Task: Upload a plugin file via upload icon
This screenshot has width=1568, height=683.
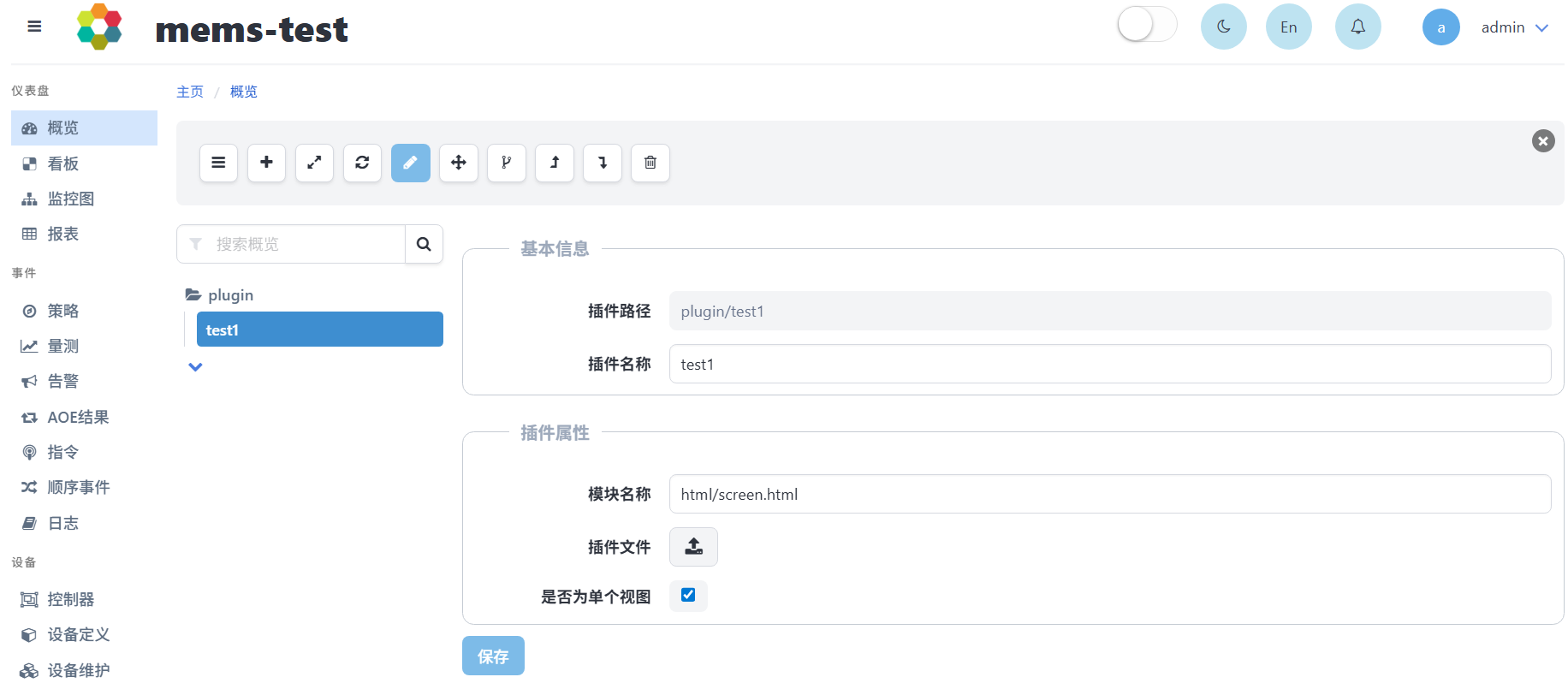Action: tap(693, 547)
